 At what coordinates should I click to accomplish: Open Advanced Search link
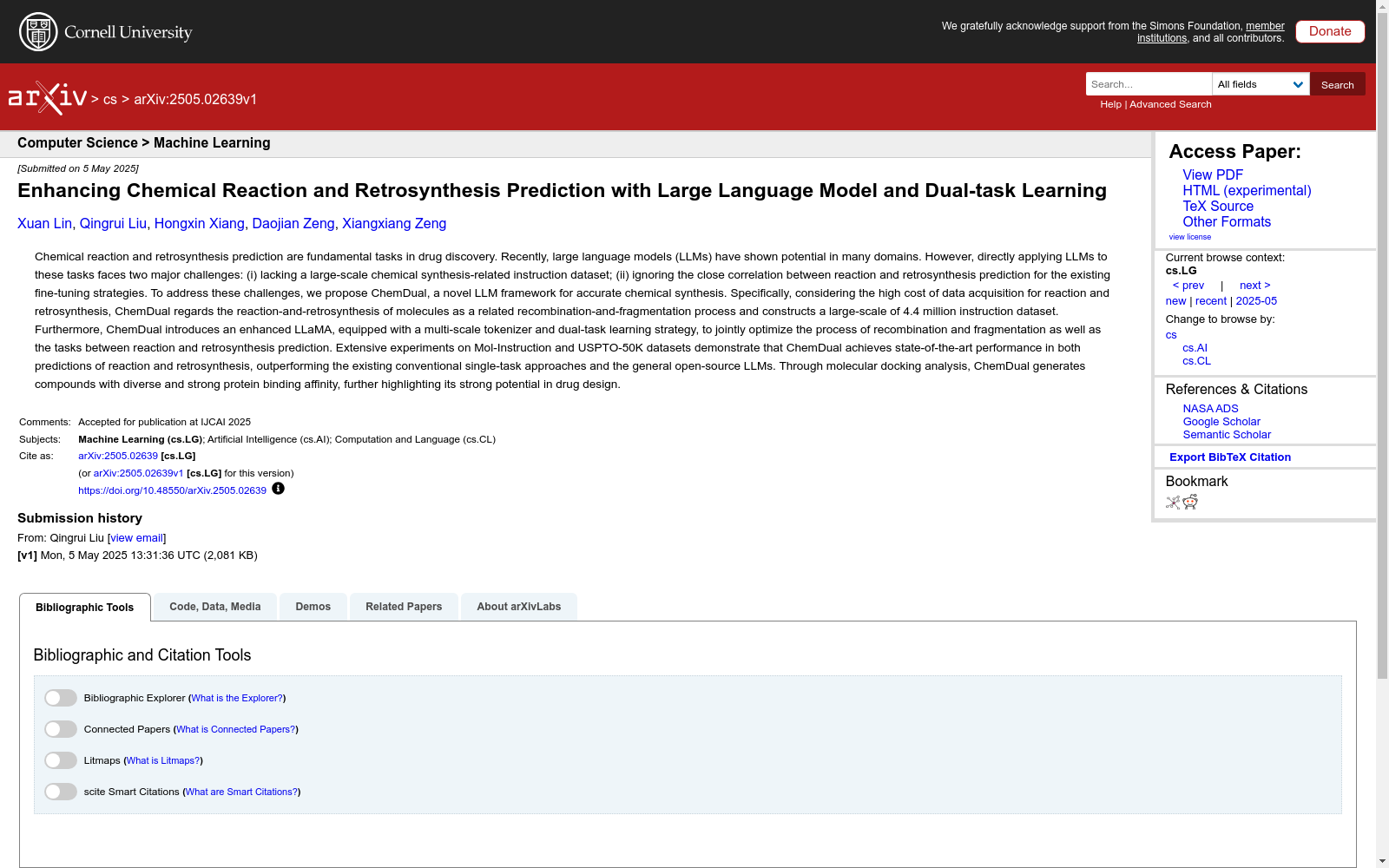point(1170,104)
